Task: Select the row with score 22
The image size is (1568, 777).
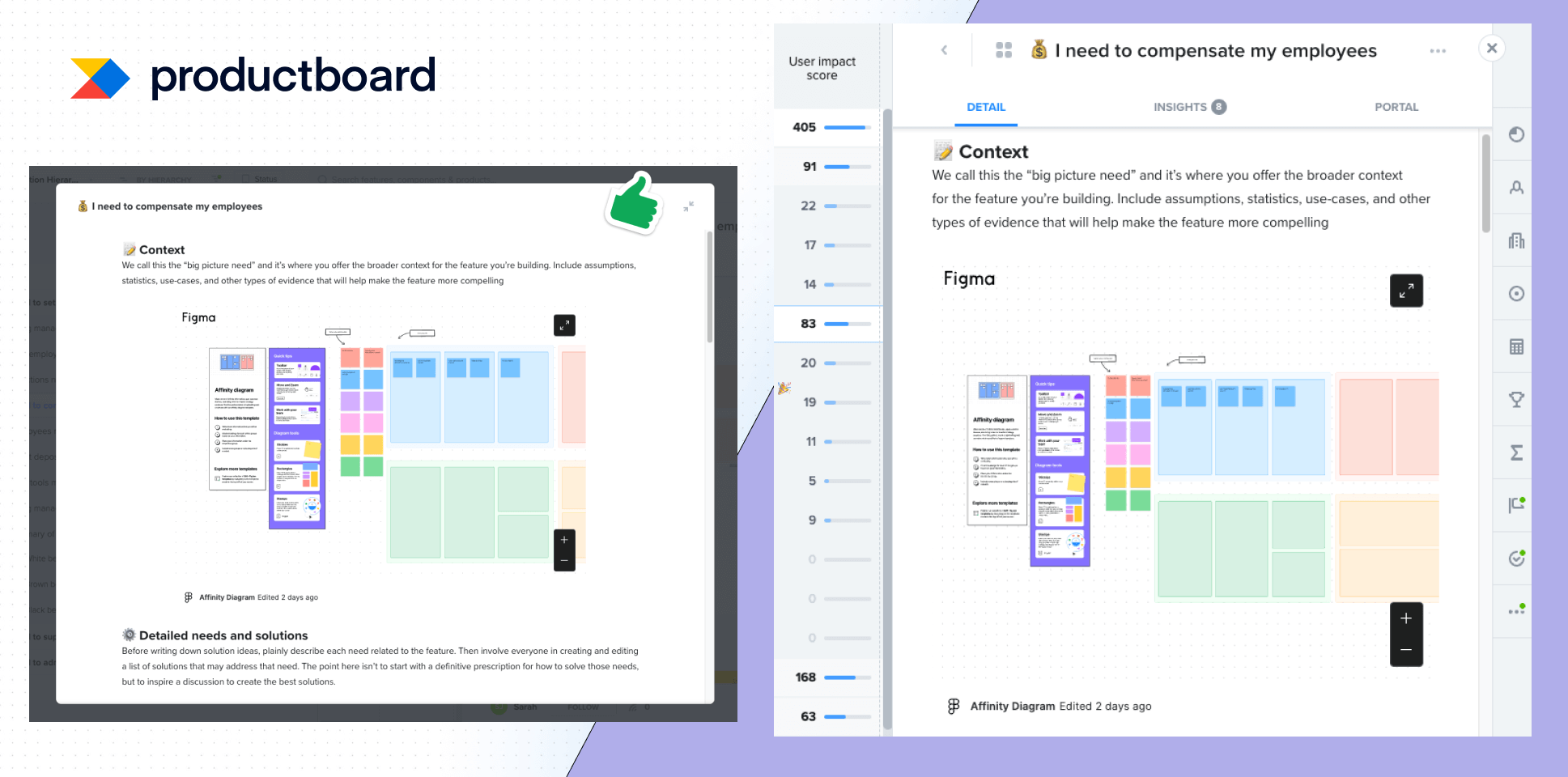Action: click(827, 206)
